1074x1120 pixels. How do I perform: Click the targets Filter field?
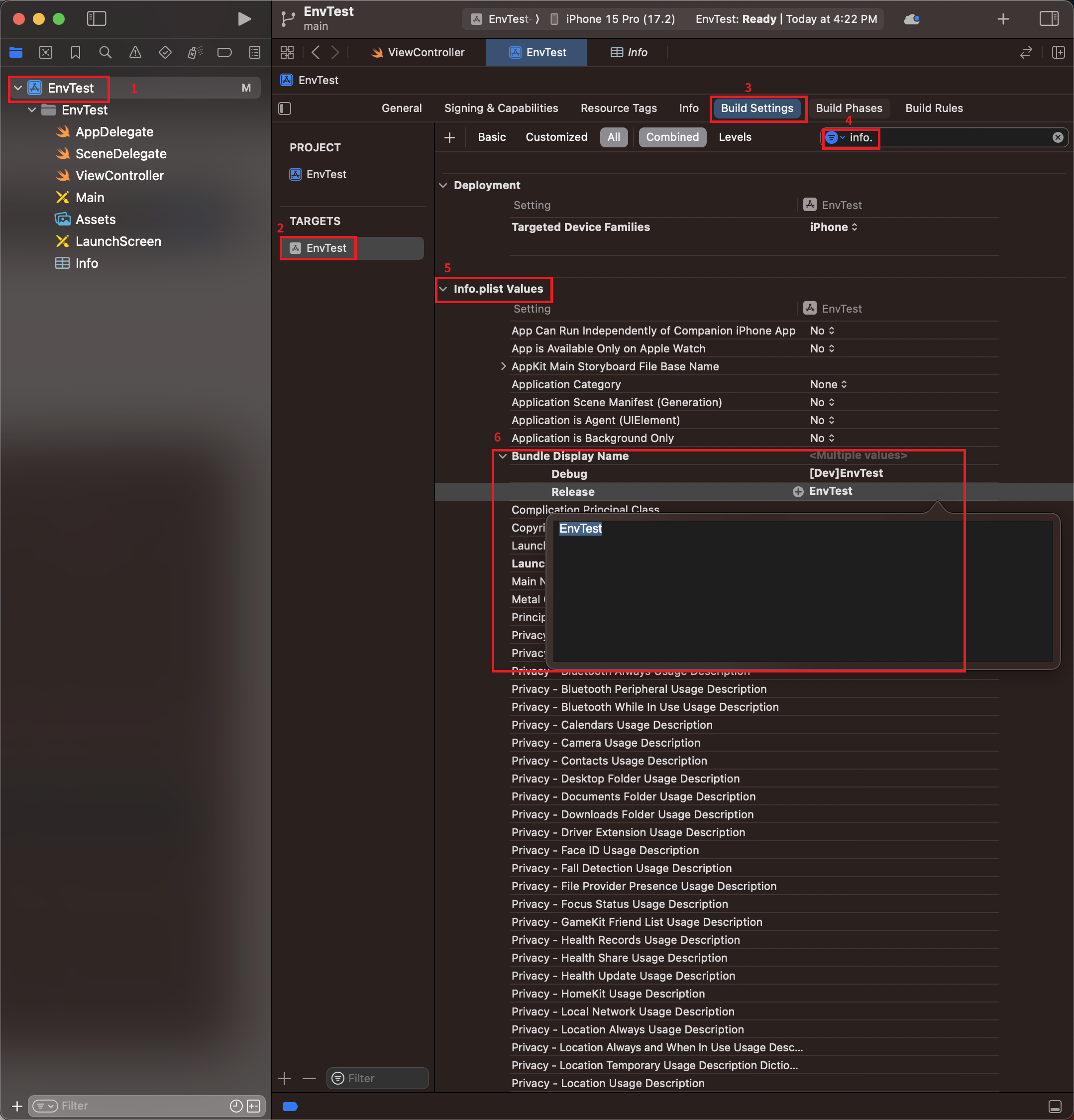(x=377, y=1078)
